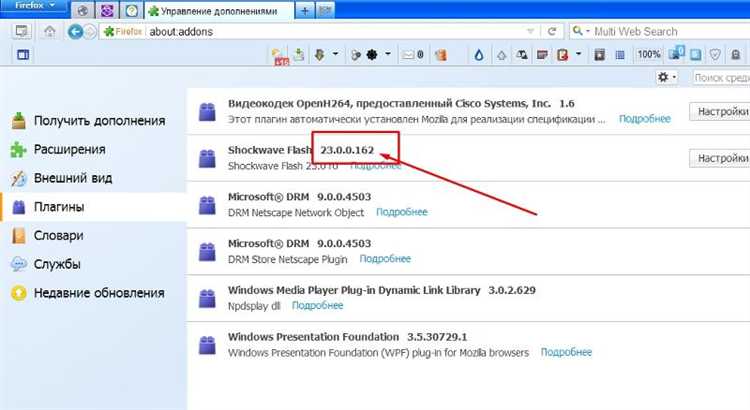
Task: Click the key tools toolbar icon
Action: click(x=355, y=55)
